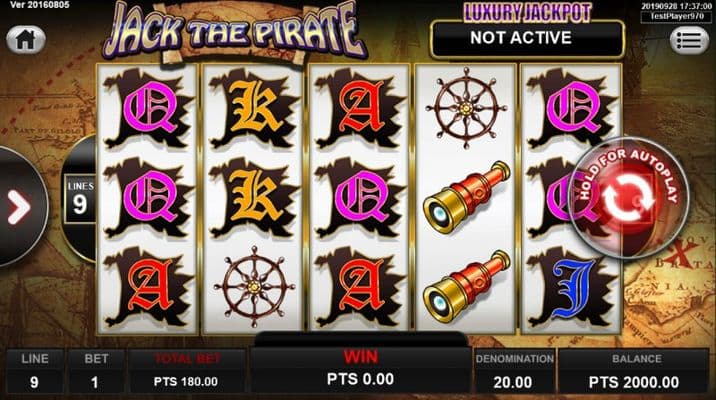
Task: Click the Total Bet PTS 180.00 field
Action: pyautogui.click(x=187, y=371)
